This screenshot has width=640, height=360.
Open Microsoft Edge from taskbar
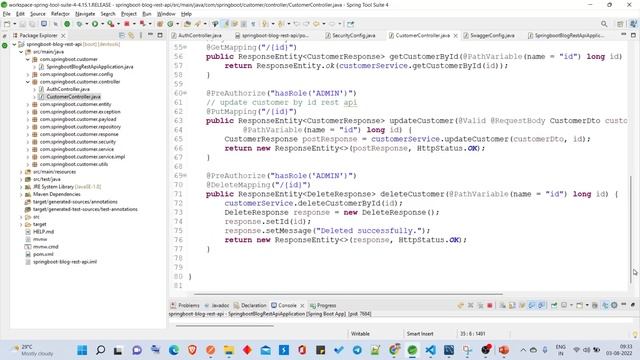click(174, 350)
